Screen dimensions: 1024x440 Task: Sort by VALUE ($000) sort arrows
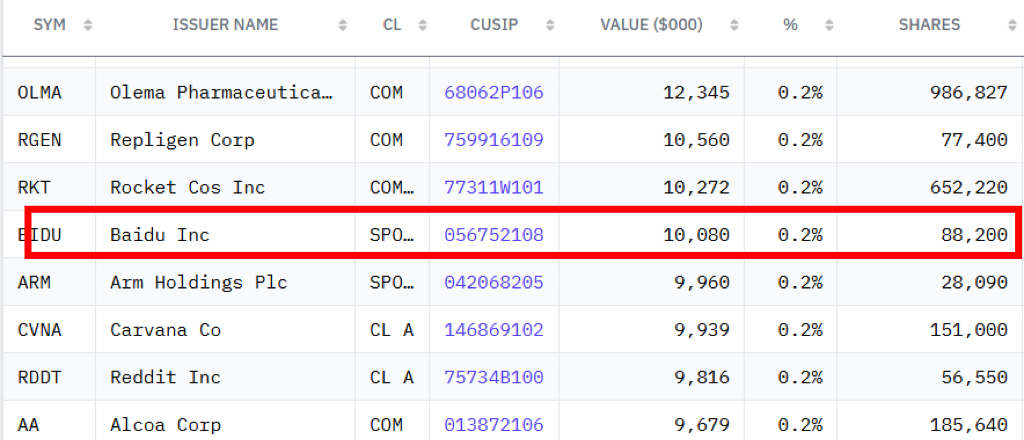coord(735,25)
